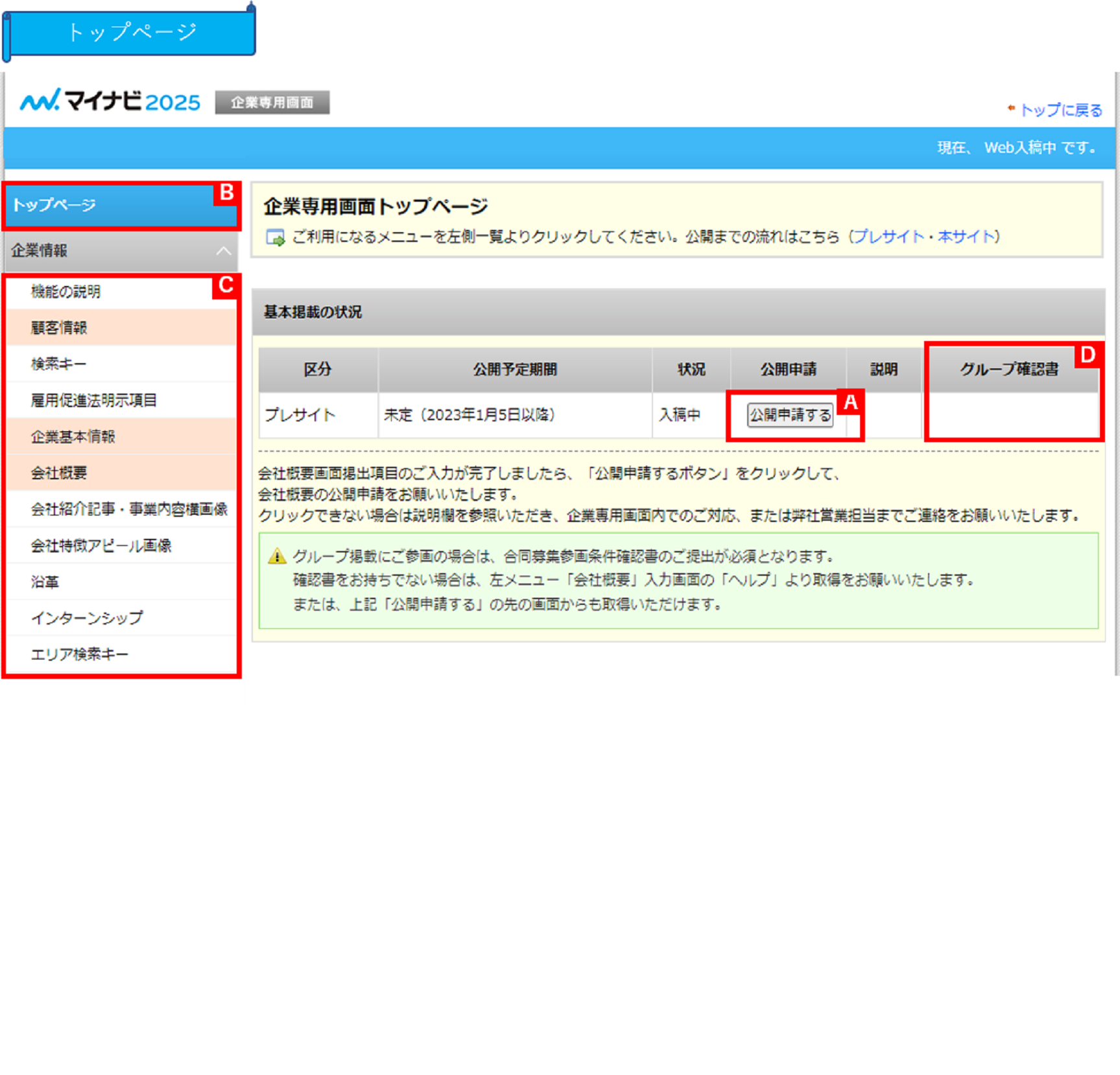Image resolution: width=1120 pixels, height=1075 pixels.
Task: Click the 企業専用画面トップページ heading
Action: click(375, 207)
